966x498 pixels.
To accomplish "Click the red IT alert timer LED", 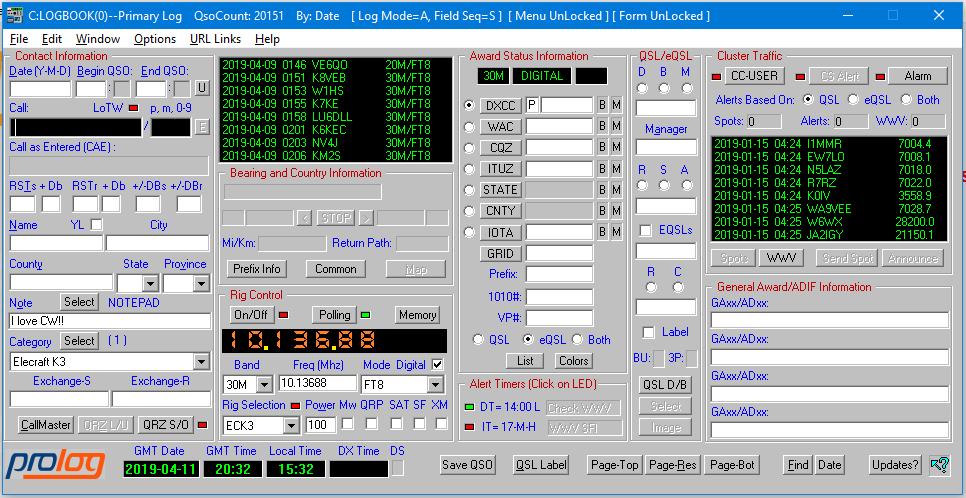I will click(470, 428).
